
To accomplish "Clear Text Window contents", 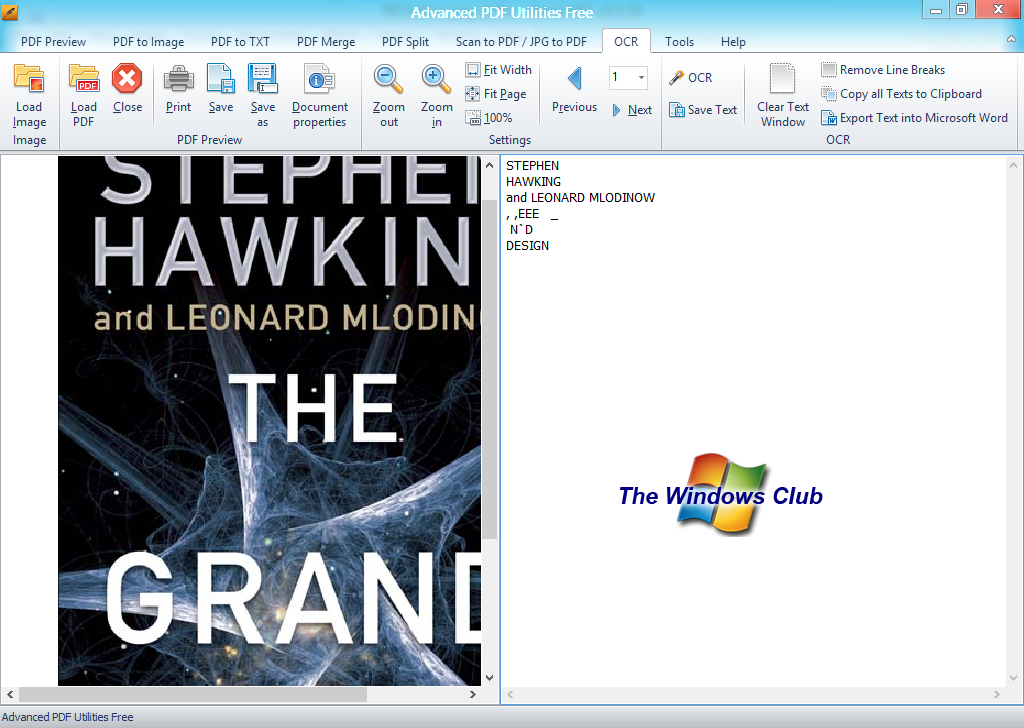I will click(782, 95).
